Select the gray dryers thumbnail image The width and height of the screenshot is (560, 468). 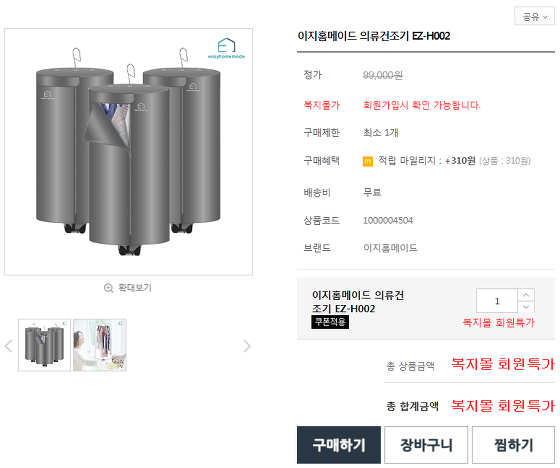point(45,345)
